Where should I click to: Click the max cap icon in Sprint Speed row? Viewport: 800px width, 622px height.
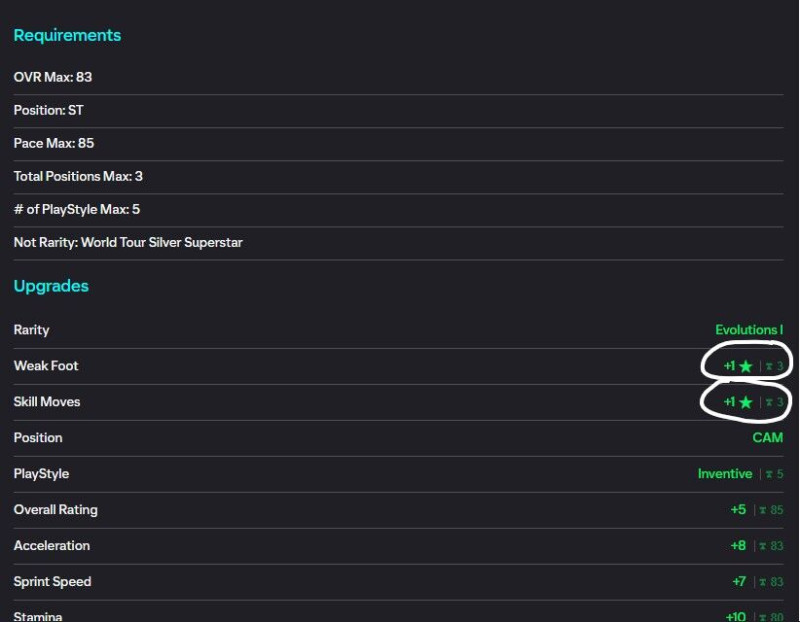pyautogui.click(x=762, y=583)
